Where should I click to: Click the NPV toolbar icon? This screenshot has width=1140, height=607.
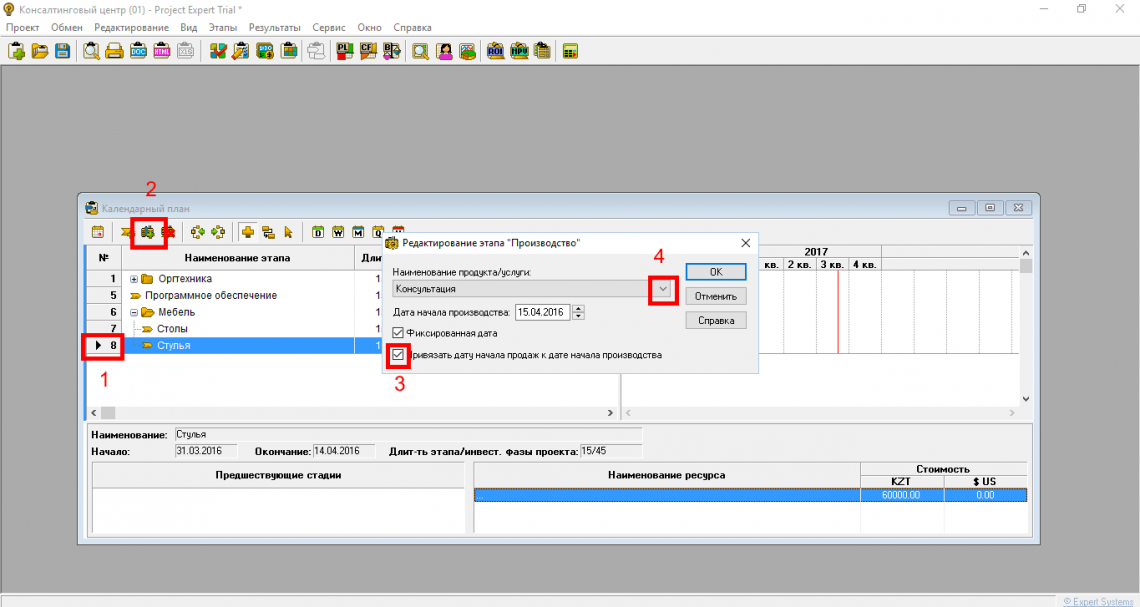click(x=519, y=51)
